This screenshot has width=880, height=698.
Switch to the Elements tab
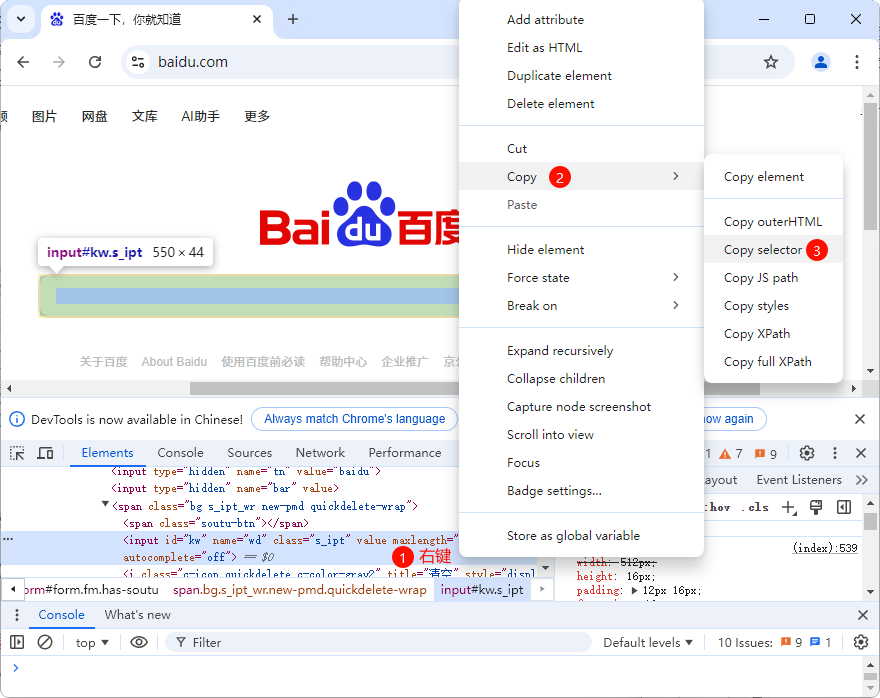click(107, 453)
